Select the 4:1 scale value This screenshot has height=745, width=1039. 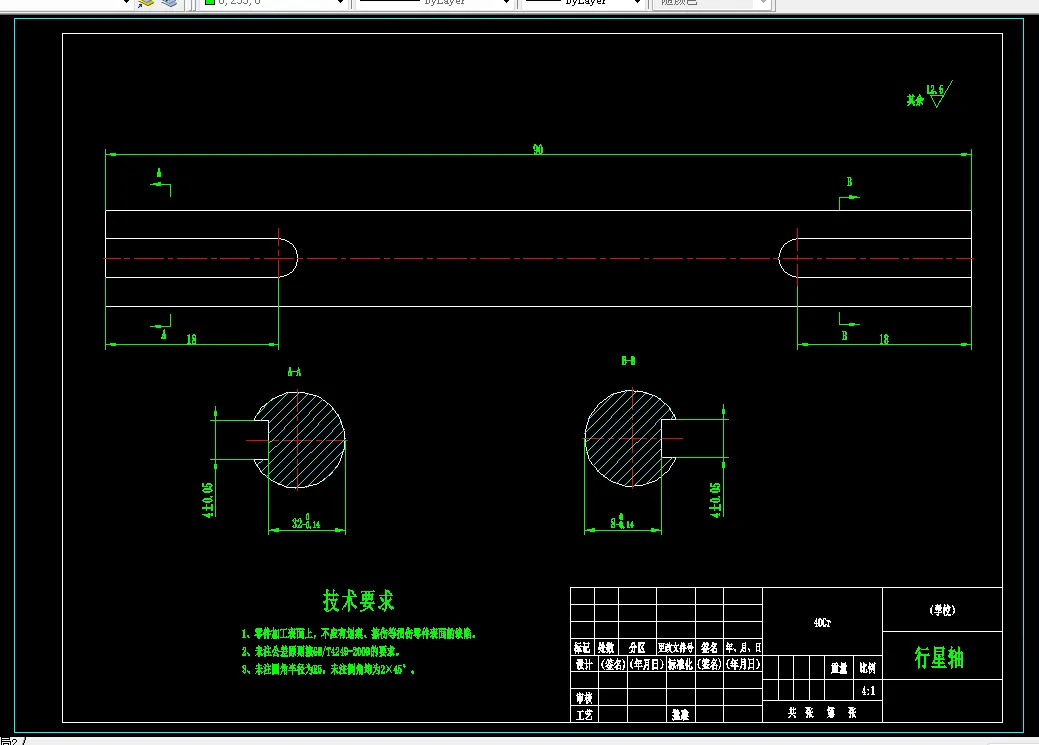point(868,691)
